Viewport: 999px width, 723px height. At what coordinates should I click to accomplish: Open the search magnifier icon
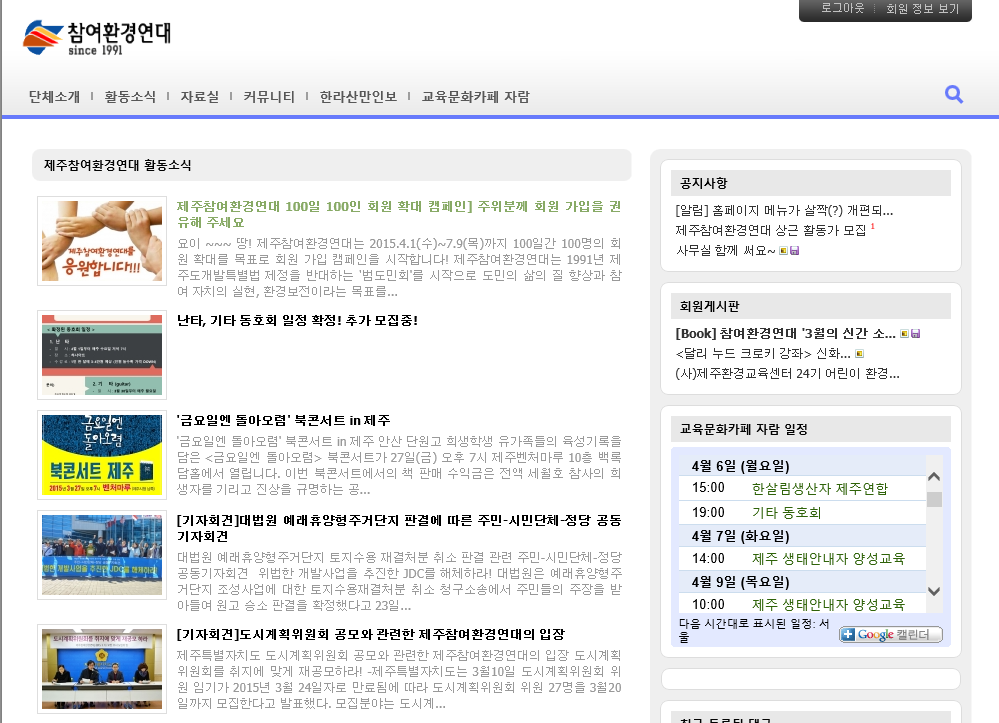click(x=953, y=94)
